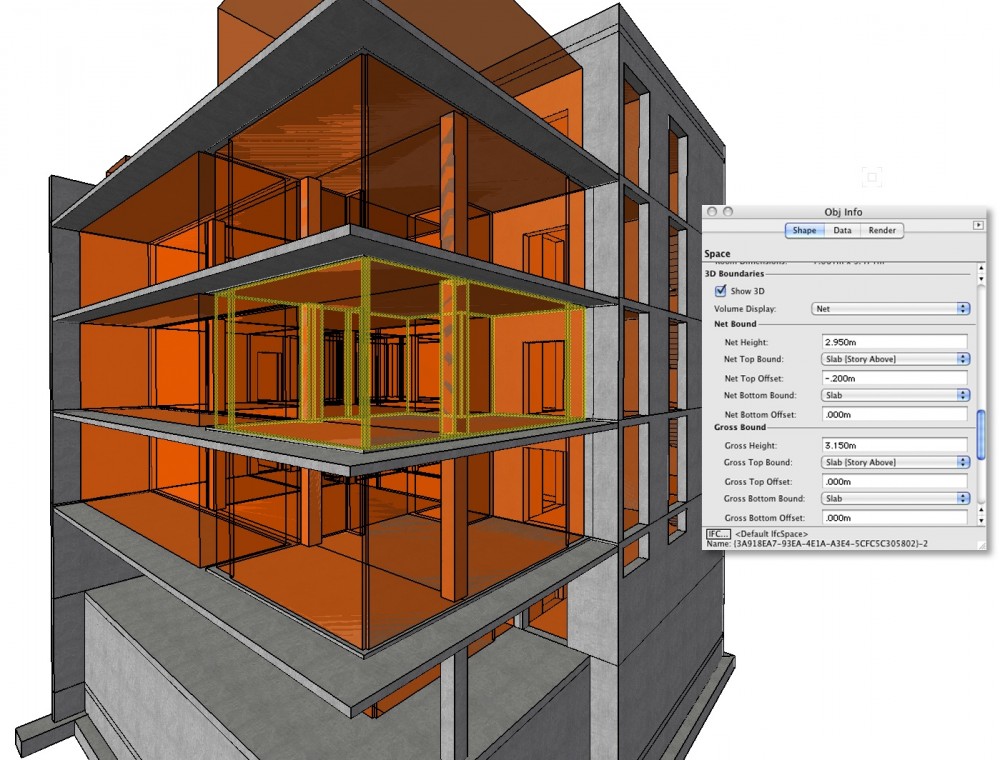
Task: Click the Gross Bound section heading
Action: [x=740, y=427]
